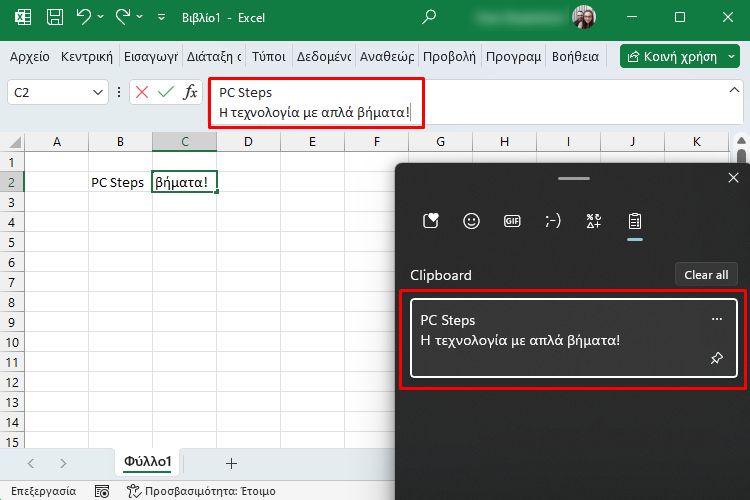The width and height of the screenshot is (750, 500).
Task: Open the redo history dropdown arrow
Action: coord(140,17)
